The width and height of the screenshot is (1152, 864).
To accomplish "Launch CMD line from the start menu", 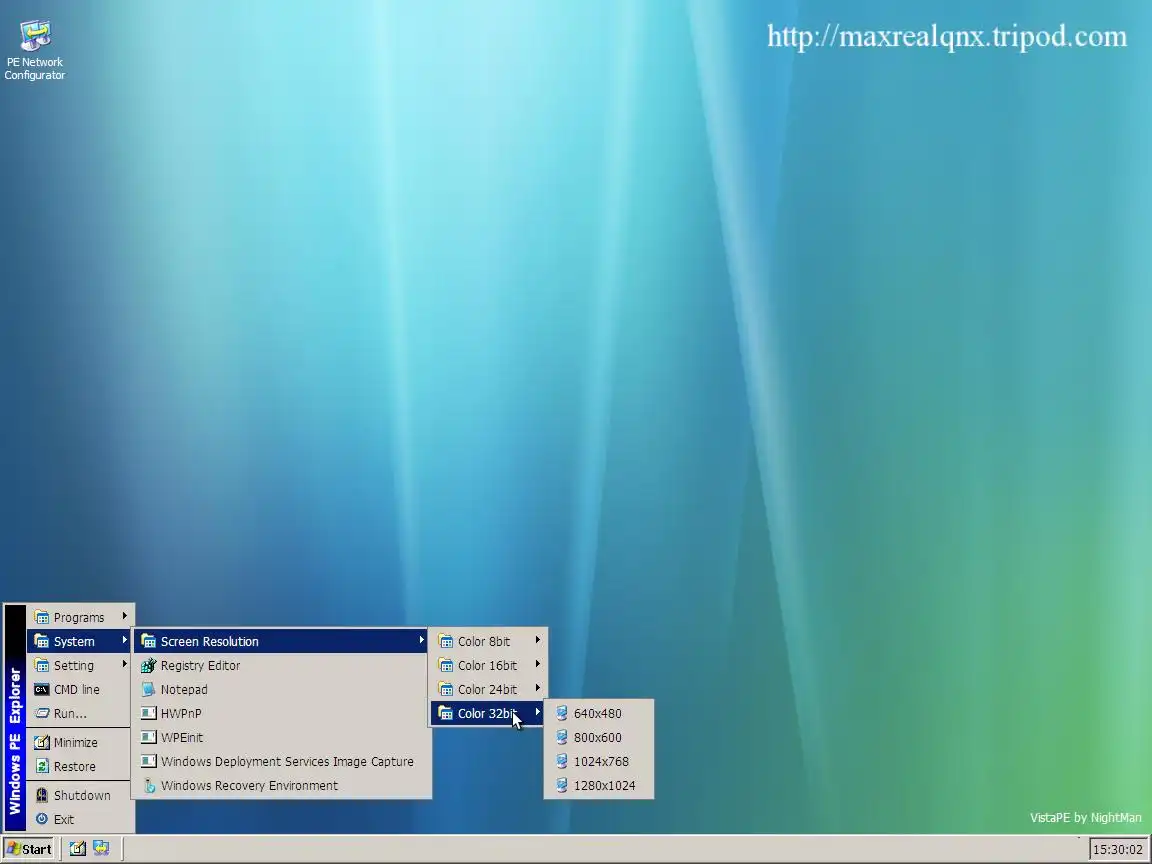I will (x=80, y=689).
